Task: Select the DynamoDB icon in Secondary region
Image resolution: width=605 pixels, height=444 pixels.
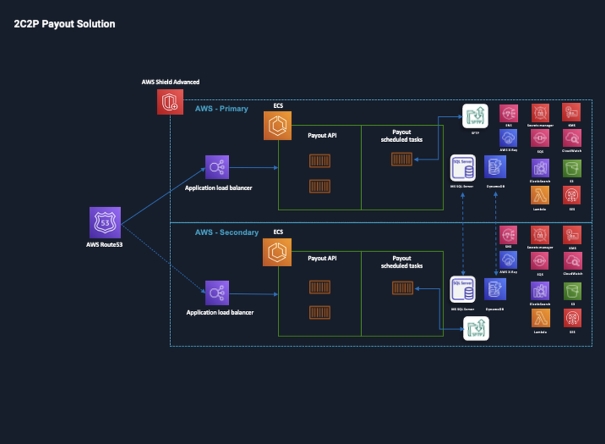Action: [494, 290]
